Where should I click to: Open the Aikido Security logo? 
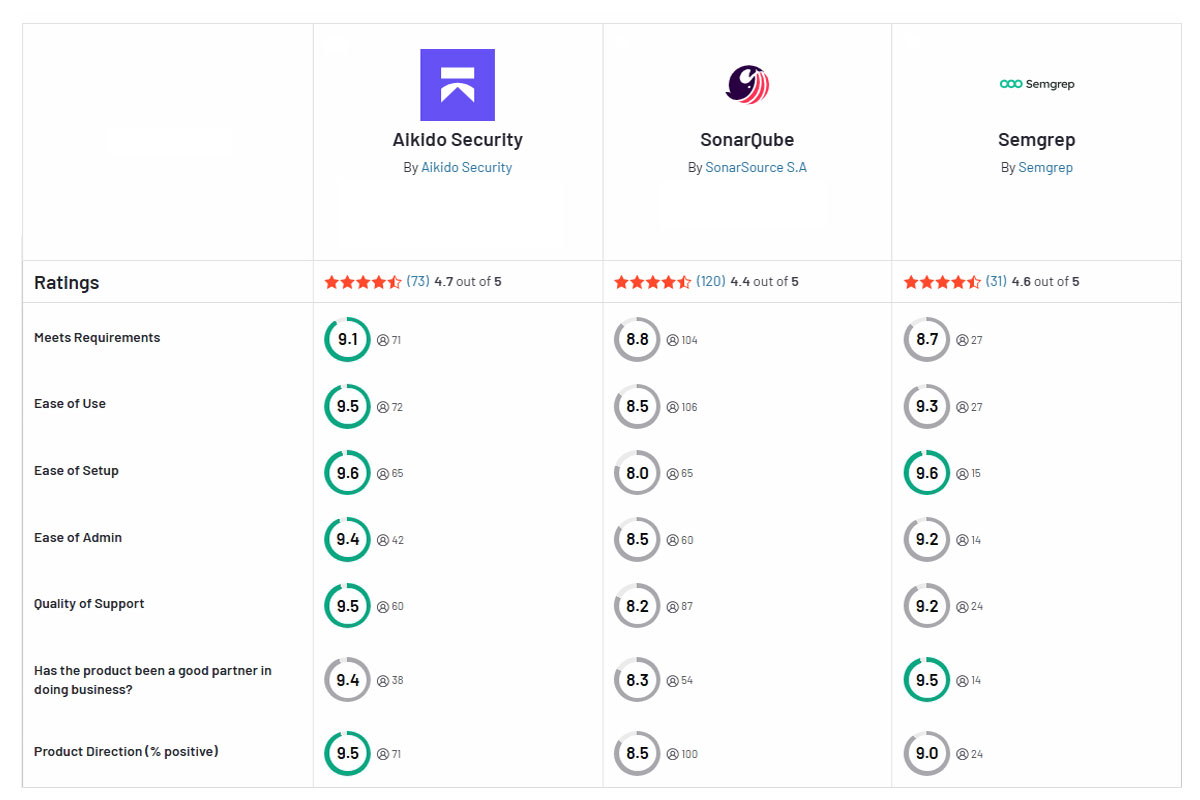(x=457, y=85)
